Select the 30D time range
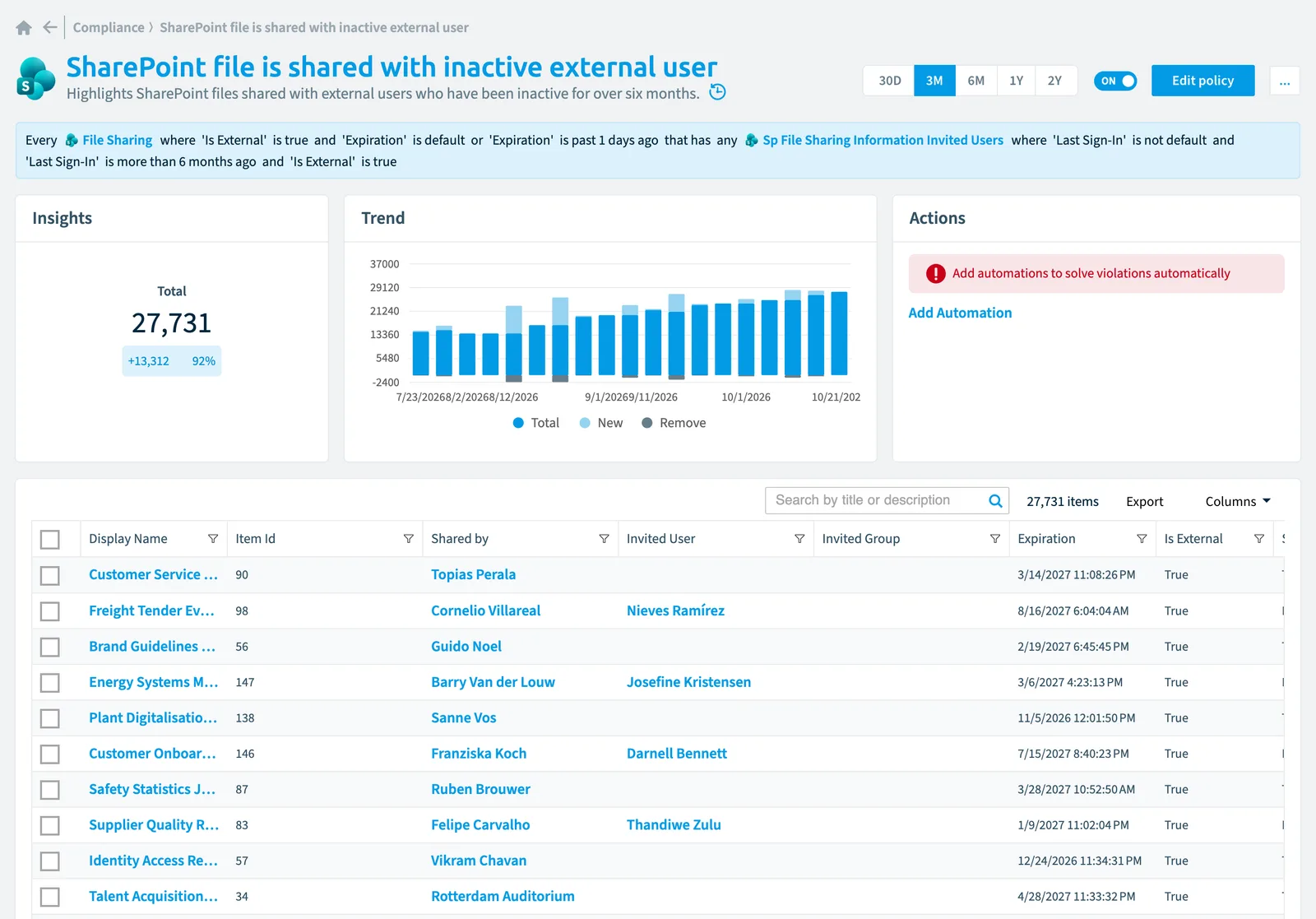 (x=889, y=81)
